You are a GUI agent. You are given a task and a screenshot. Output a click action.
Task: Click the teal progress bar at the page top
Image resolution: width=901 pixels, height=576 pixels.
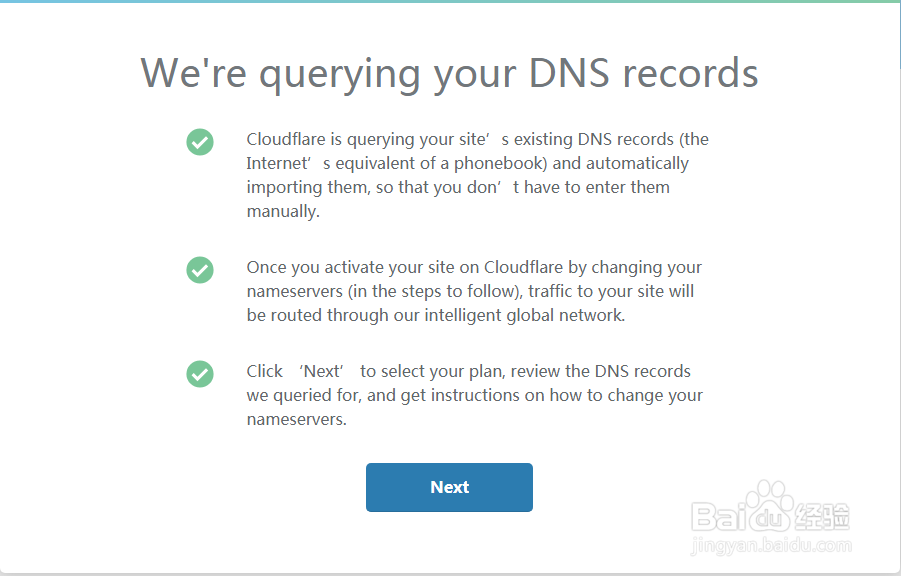click(x=450, y=2)
